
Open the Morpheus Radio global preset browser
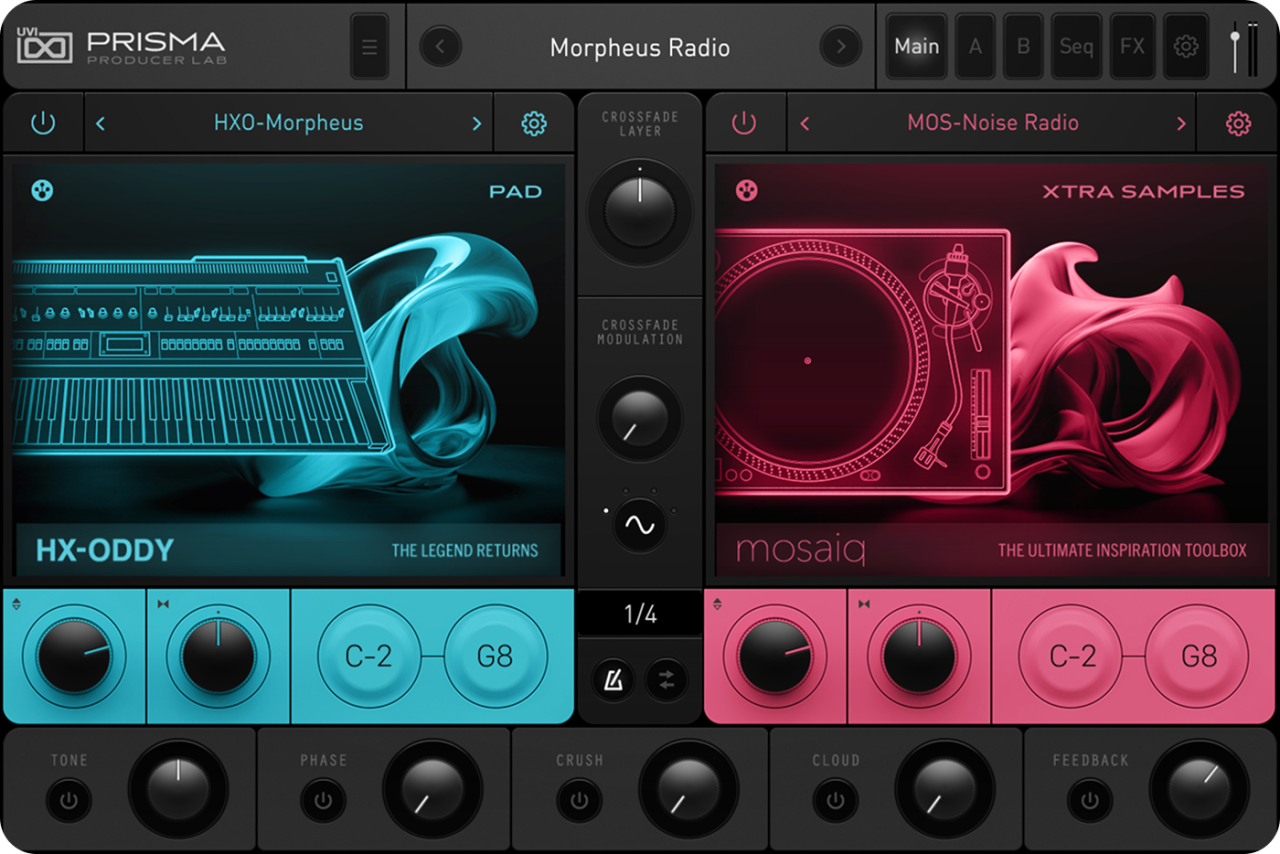(640, 47)
